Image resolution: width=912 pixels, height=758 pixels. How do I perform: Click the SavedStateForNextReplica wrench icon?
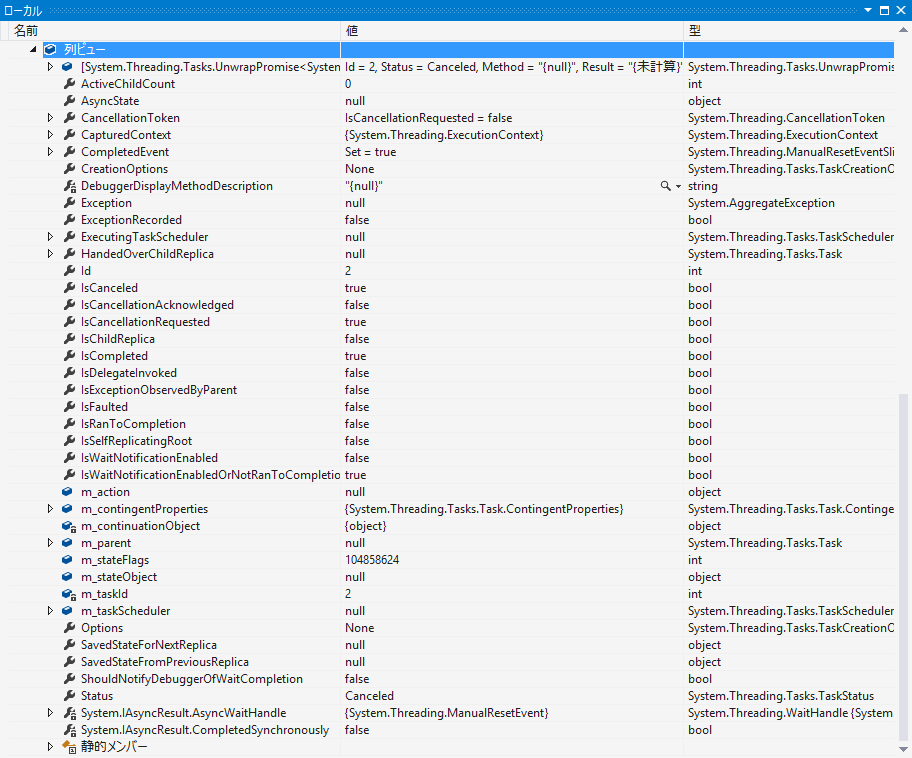click(x=69, y=645)
